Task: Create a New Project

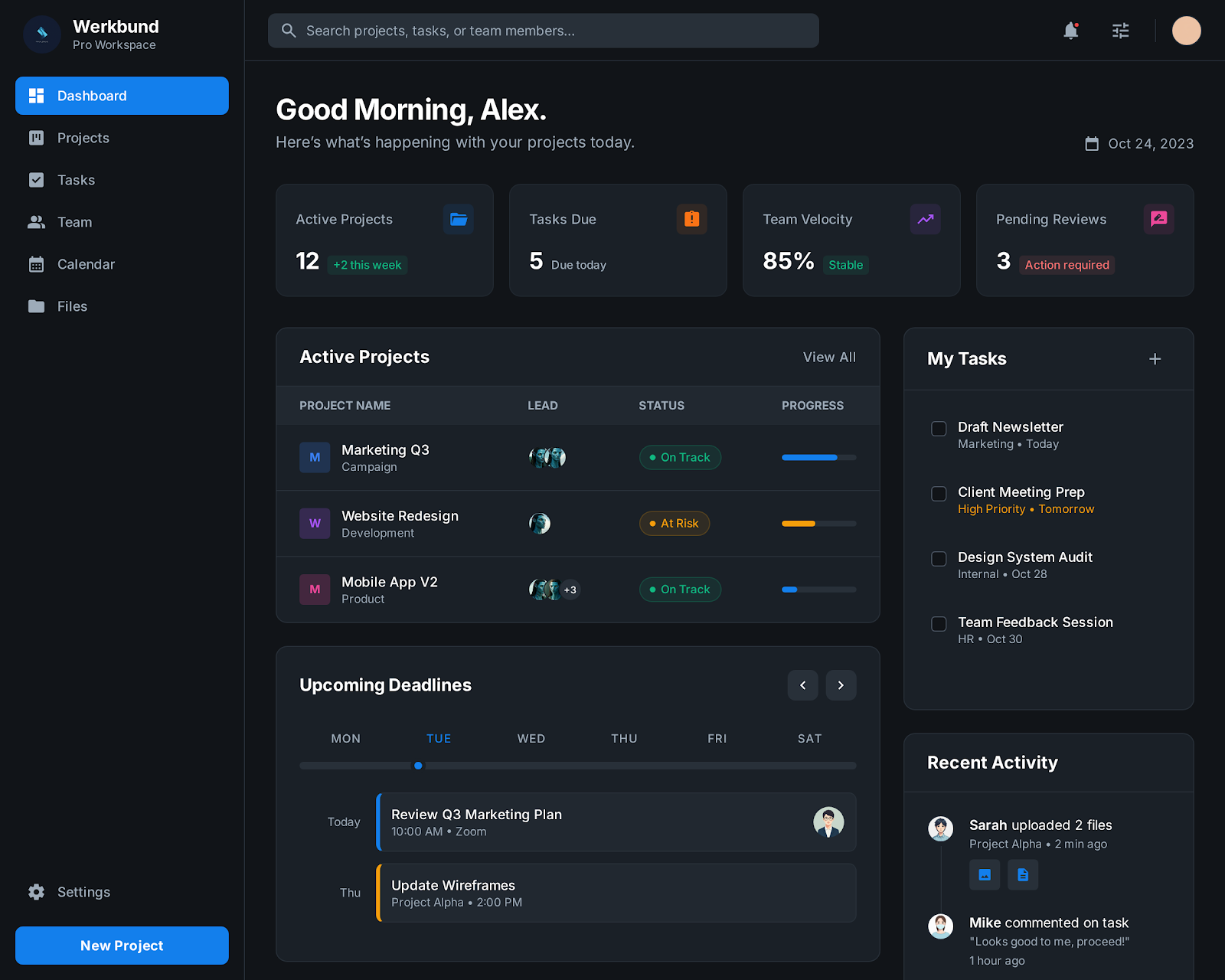Action: pyautogui.click(x=121, y=945)
